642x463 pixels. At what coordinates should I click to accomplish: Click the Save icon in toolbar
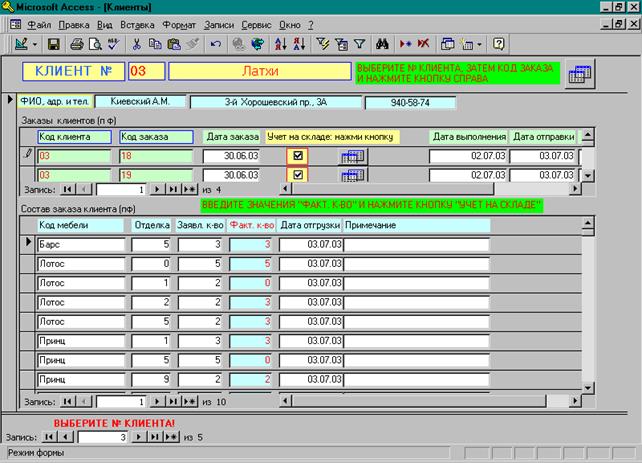(54, 44)
